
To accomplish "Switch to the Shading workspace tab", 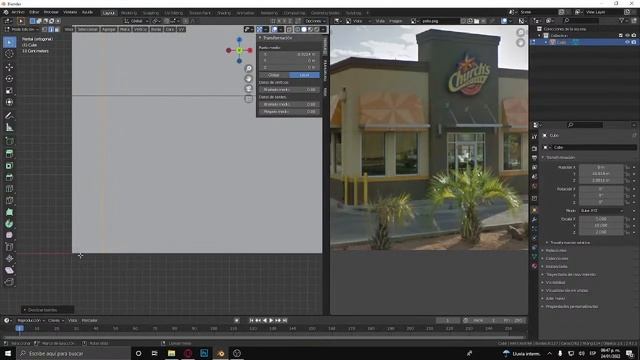I will 224,13.
